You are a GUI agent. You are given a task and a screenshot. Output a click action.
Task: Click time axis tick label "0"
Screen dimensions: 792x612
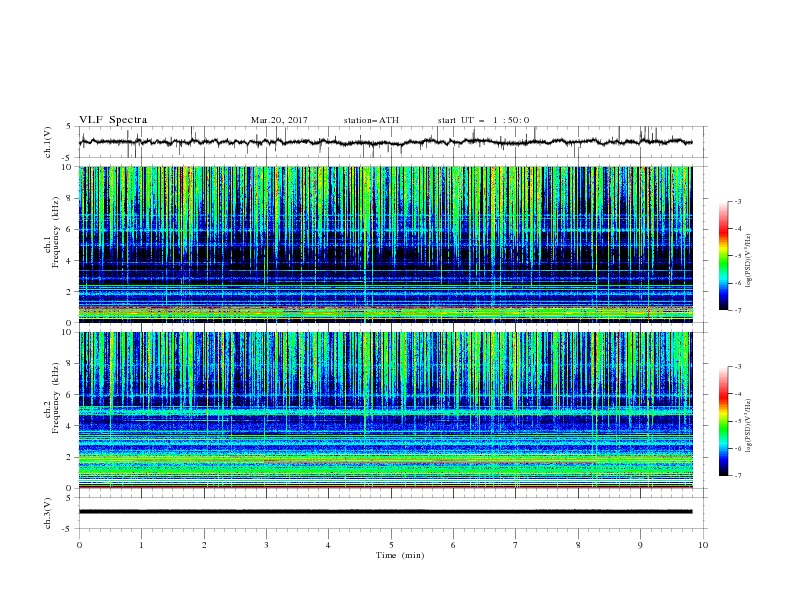tap(79, 545)
